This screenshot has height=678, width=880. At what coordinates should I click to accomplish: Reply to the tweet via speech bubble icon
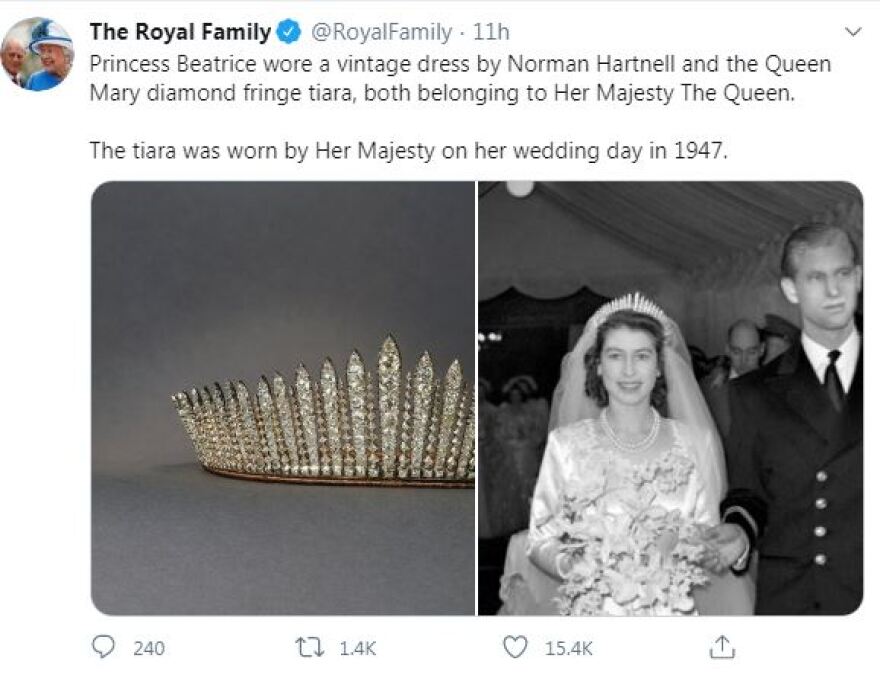click(104, 648)
